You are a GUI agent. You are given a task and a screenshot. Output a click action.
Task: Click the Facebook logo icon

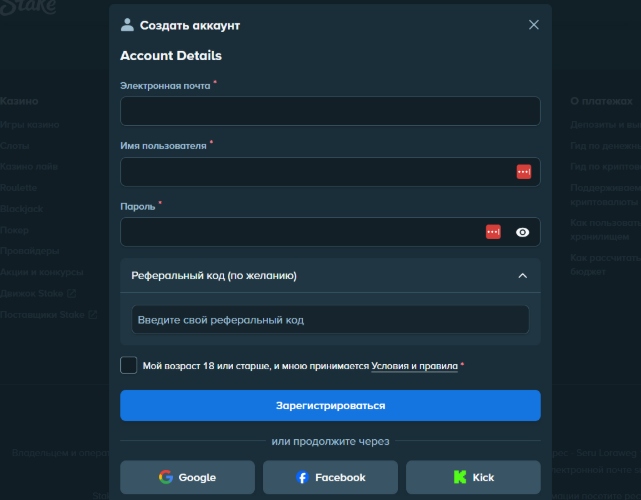(x=302, y=477)
